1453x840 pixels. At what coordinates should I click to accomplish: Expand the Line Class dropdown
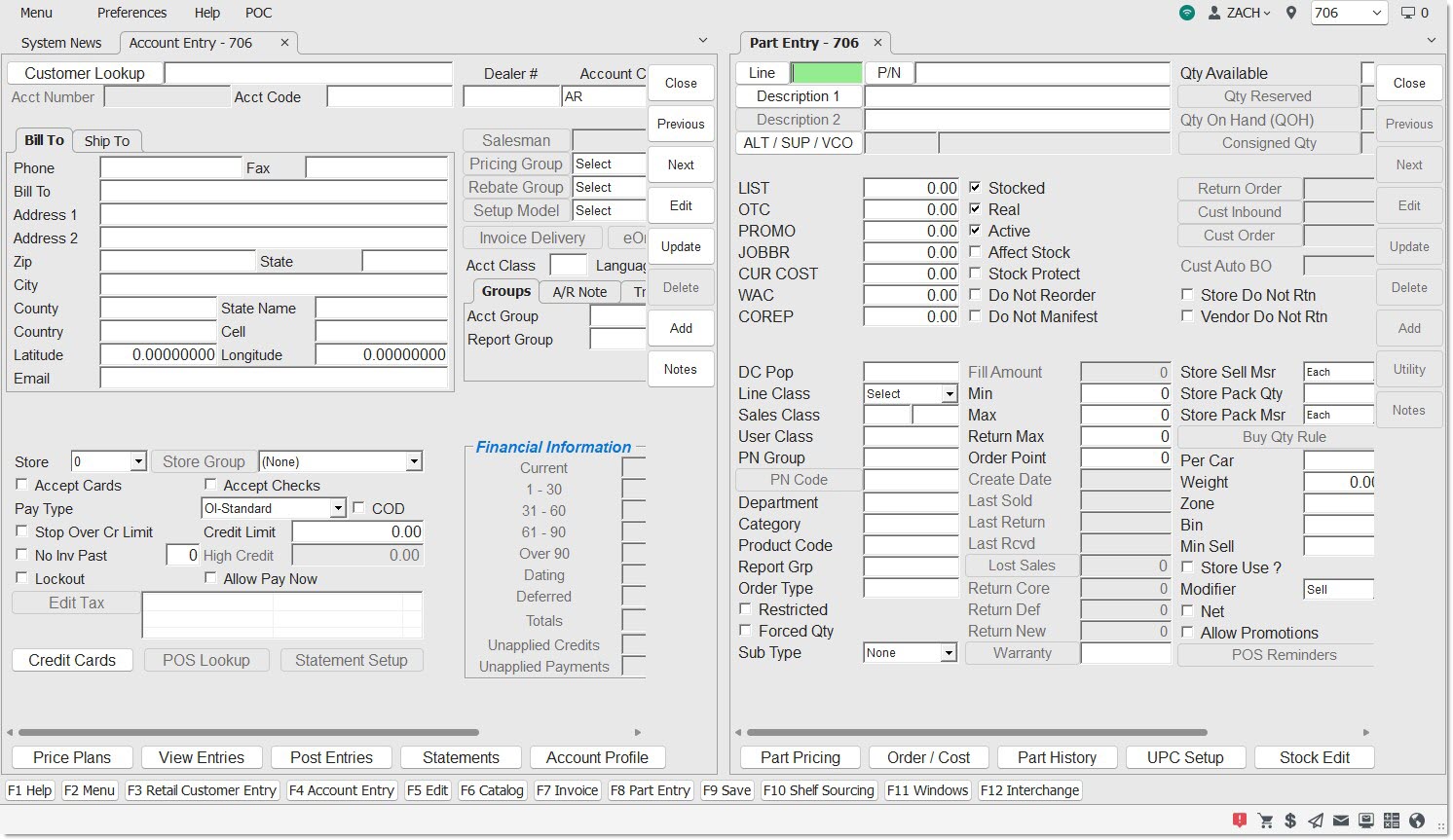[x=949, y=394]
